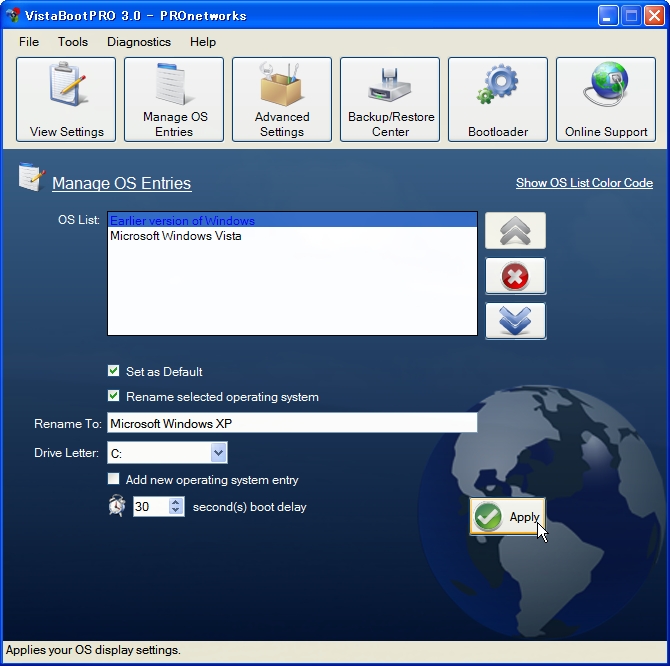Open Online Support globe button
Image resolution: width=670 pixels, height=666 pixels.
(x=606, y=99)
